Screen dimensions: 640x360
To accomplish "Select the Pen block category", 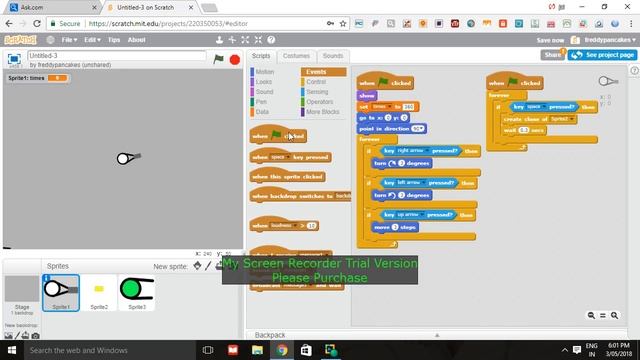I will point(261,102).
